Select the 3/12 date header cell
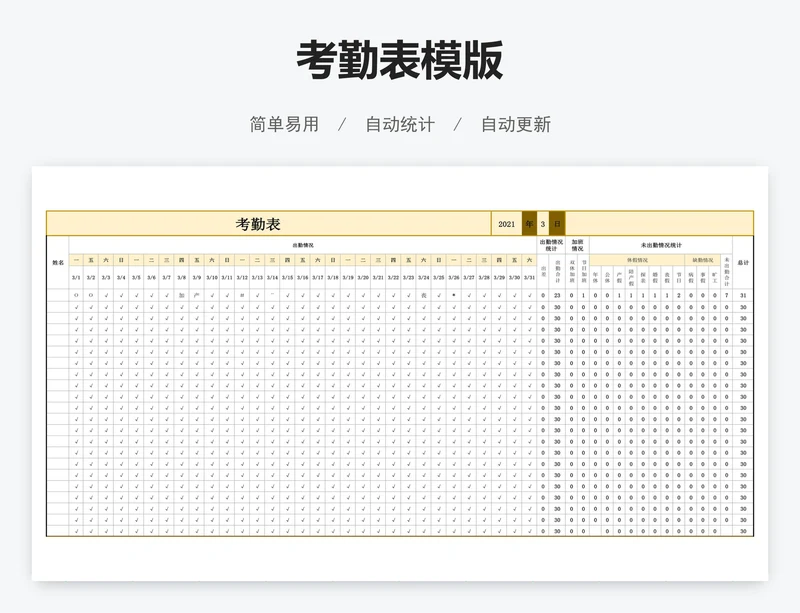800x613 pixels. pos(242,278)
